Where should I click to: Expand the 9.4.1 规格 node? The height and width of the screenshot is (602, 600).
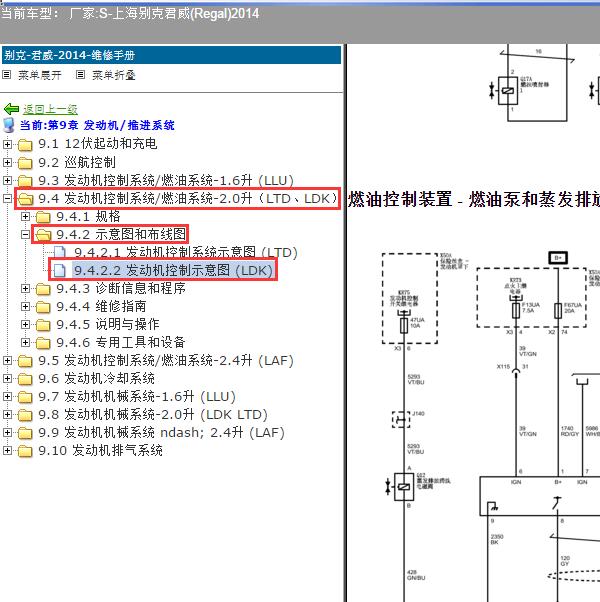click(x=25, y=217)
